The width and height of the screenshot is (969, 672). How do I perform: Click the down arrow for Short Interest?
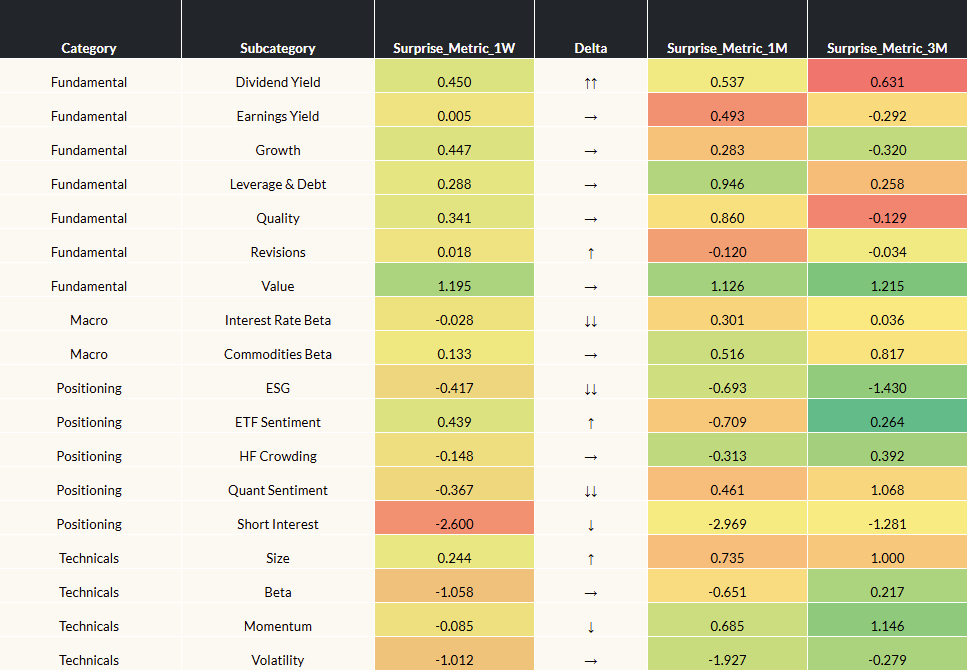point(591,525)
